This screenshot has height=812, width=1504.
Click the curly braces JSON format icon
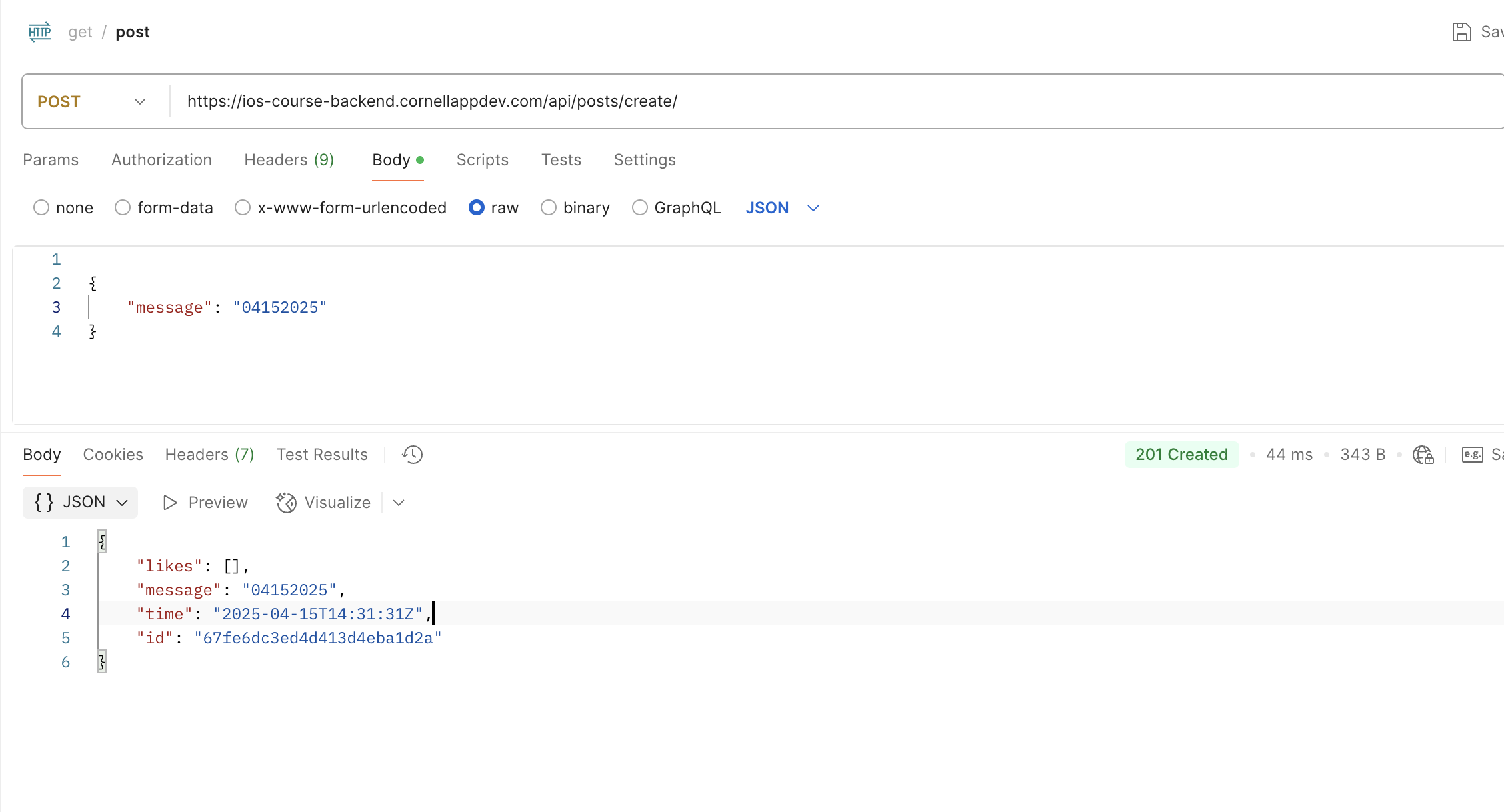click(44, 503)
